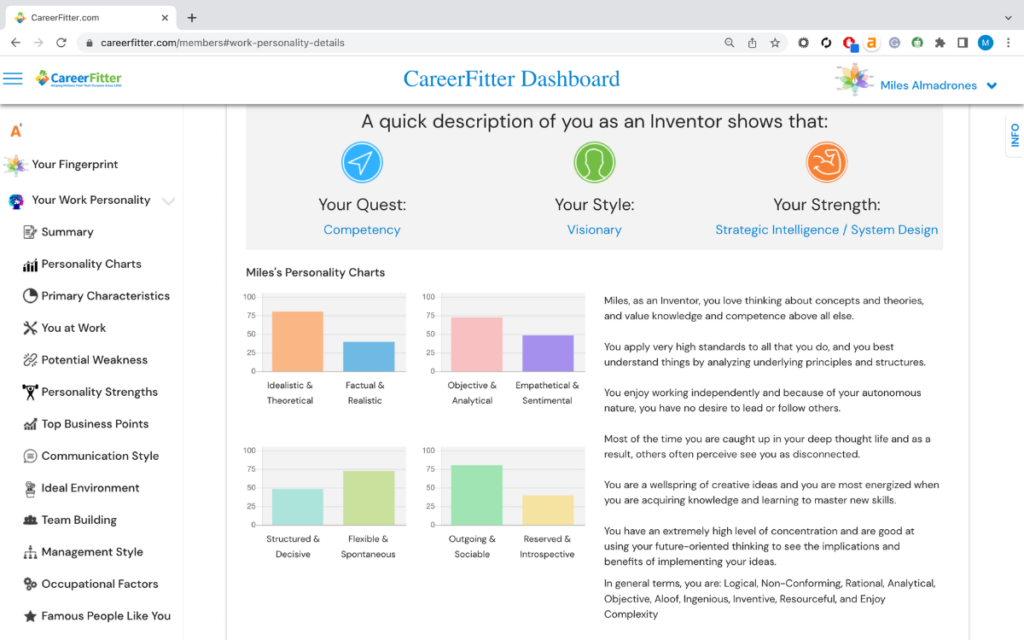The width and height of the screenshot is (1024, 640).
Task: Click the lime Flexible & Spontaneous bar
Action: click(369, 498)
